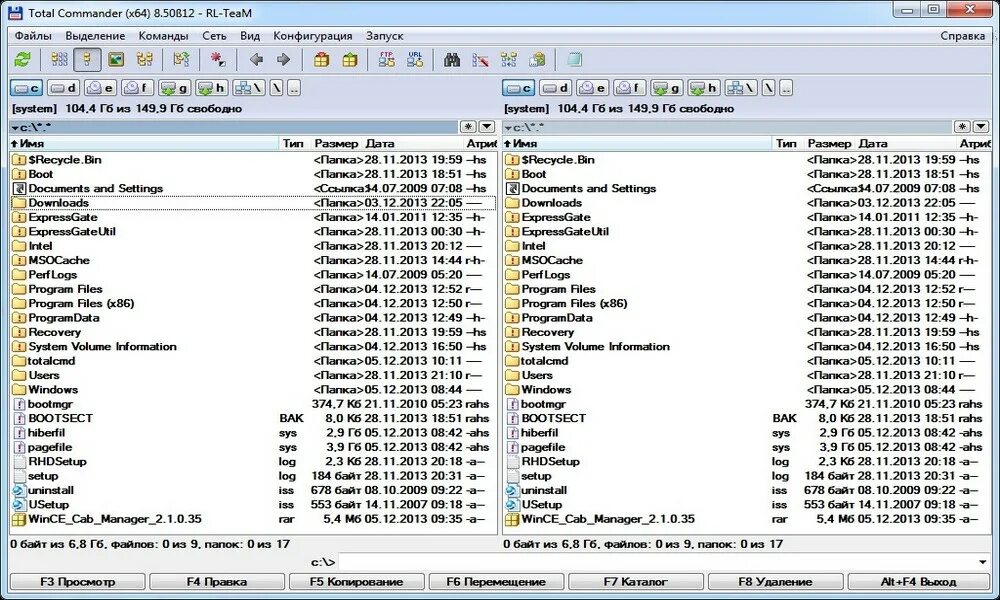Click the F6 Перемещение button
Screen dimensions: 1000x600
click(x=496, y=582)
